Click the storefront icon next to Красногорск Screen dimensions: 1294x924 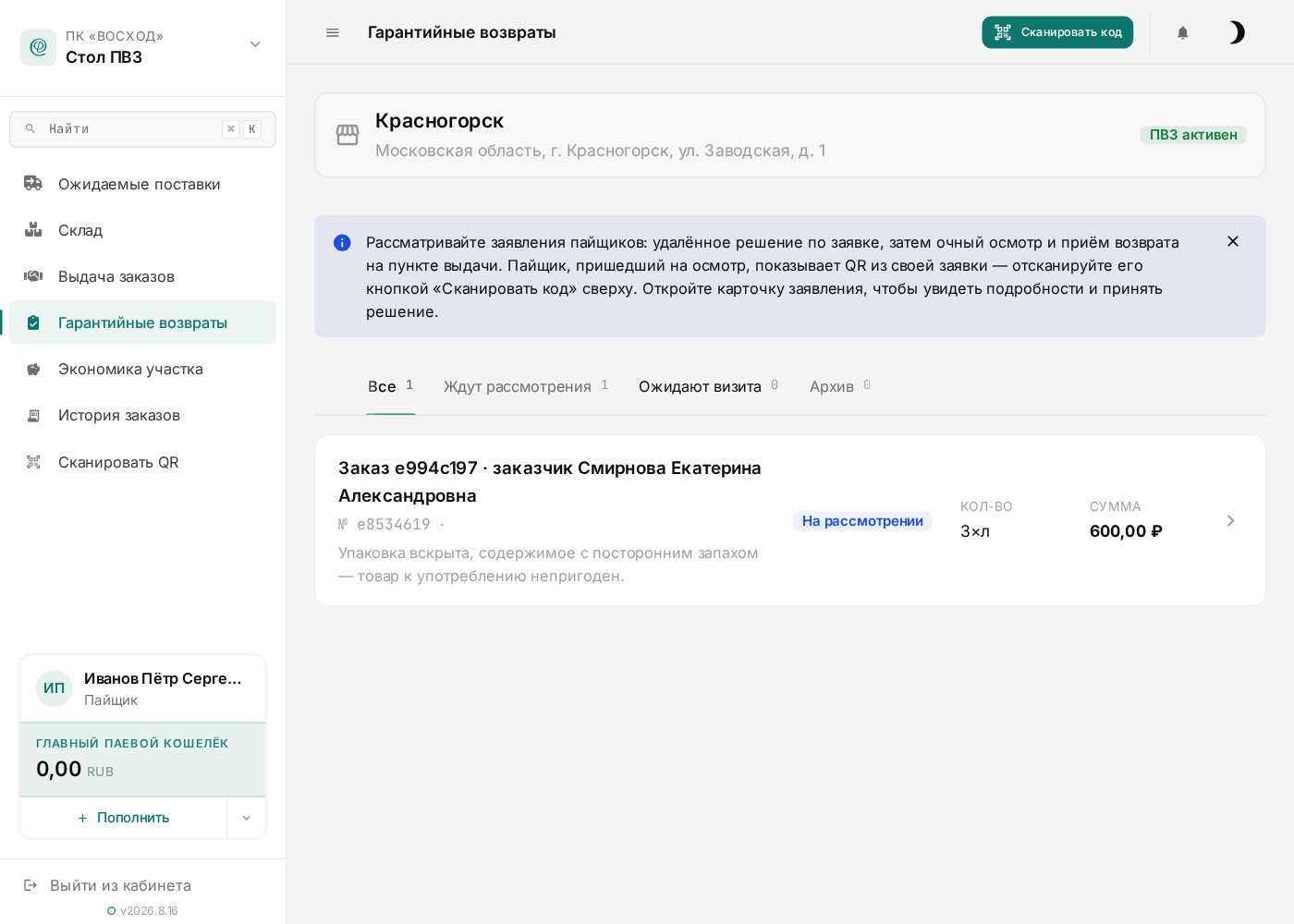click(x=348, y=135)
